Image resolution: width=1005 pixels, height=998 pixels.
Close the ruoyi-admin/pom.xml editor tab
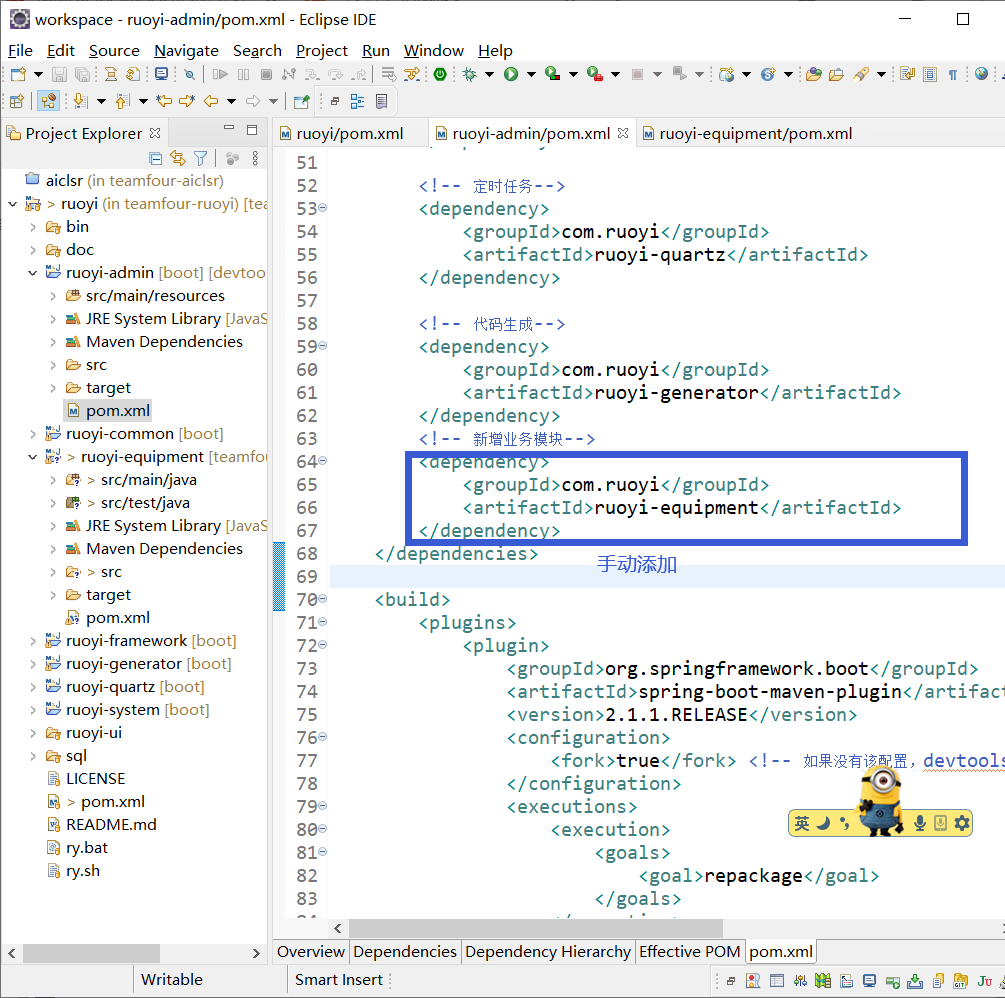[x=623, y=133]
